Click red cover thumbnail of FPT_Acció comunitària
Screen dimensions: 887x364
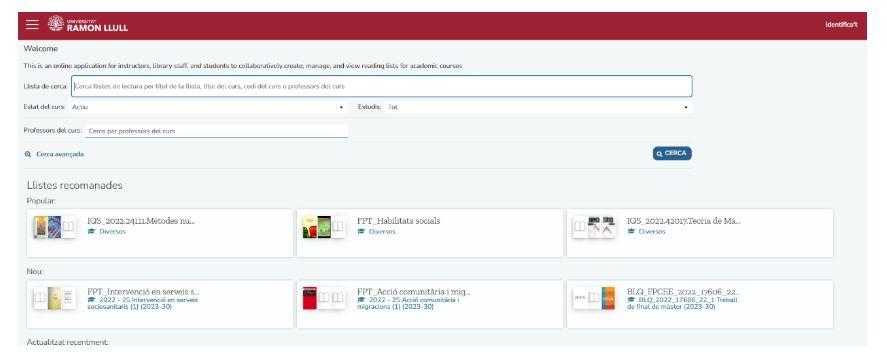tap(310, 298)
